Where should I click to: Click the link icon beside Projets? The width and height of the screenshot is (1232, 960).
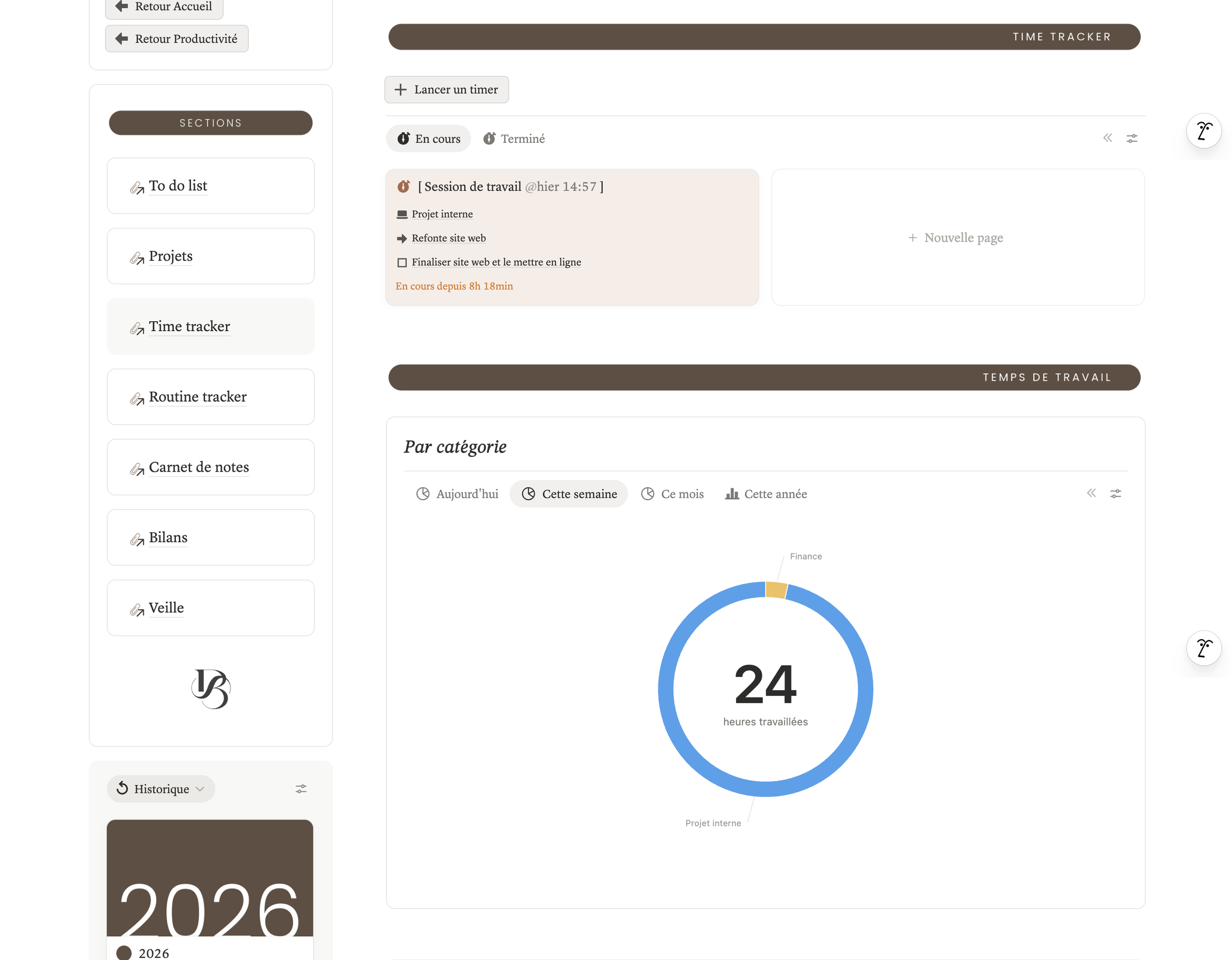coord(137,259)
